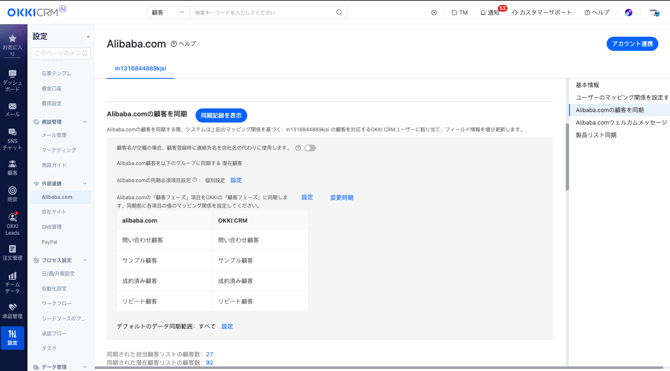The height and width of the screenshot is (371, 670).
Task: Collapse the 外部連携 section in settings menu
Action: coord(85,183)
